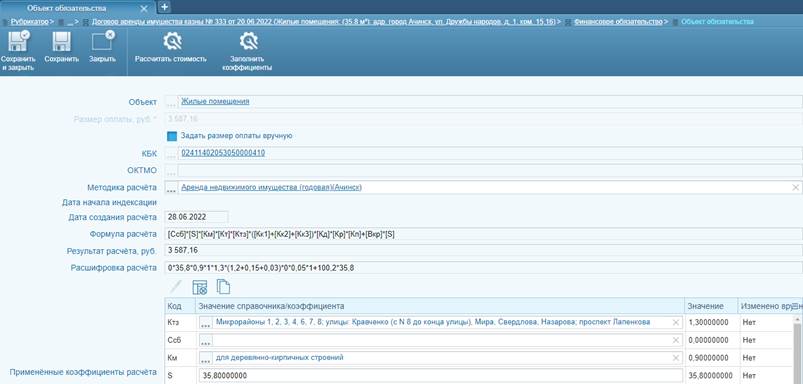Click Формула расчёта field
Image resolution: width=803 pixels, height=384 pixels.
pyautogui.click(x=483, y=234)
